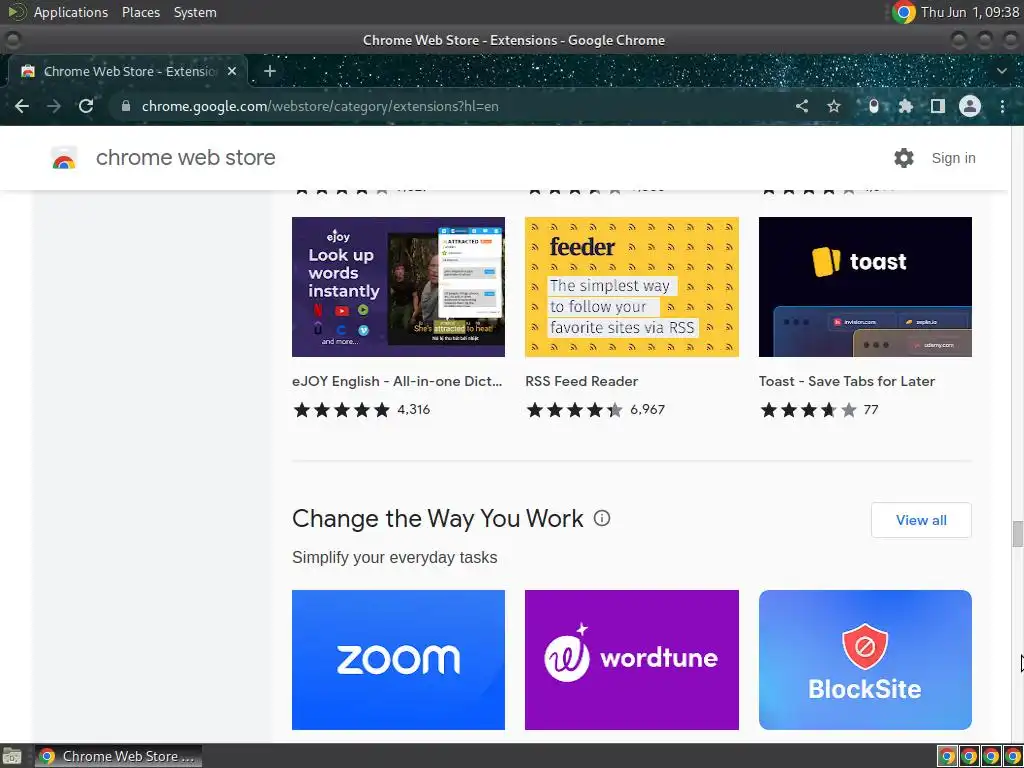Go back to the previous page
Viewport: 1024px width, 768px height.
pos(22,106)
